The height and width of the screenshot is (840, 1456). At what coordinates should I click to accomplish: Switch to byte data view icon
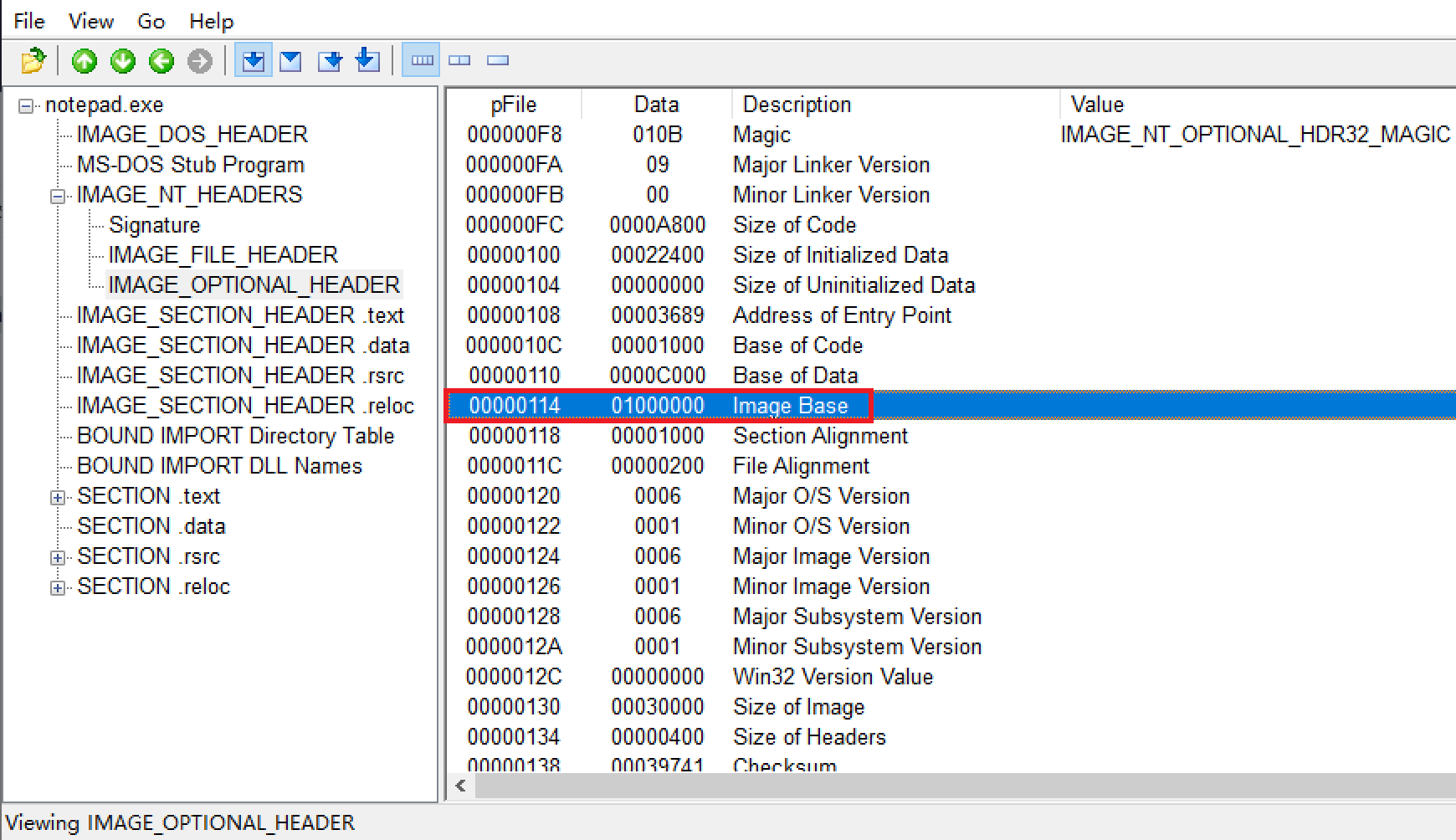(x=253, y=60)
